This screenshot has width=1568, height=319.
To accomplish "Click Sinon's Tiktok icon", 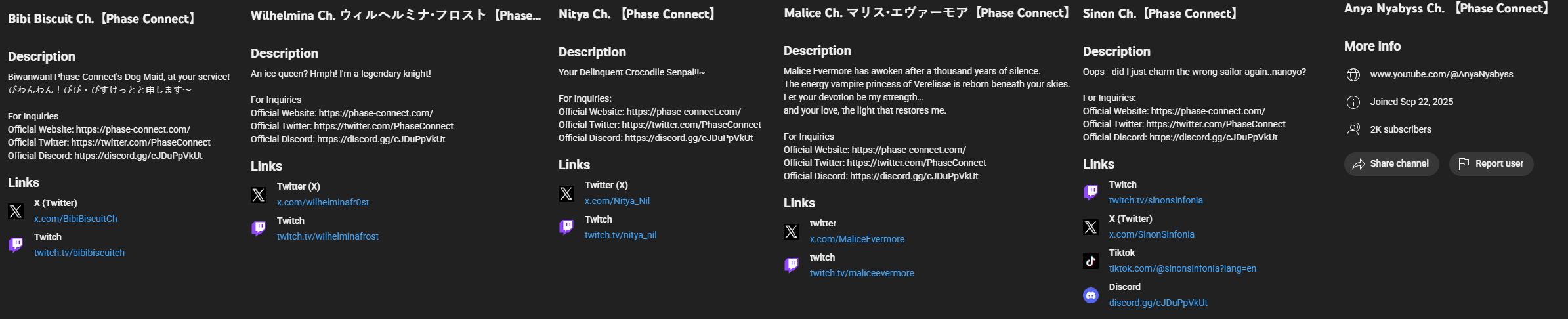I will 1091,261.
